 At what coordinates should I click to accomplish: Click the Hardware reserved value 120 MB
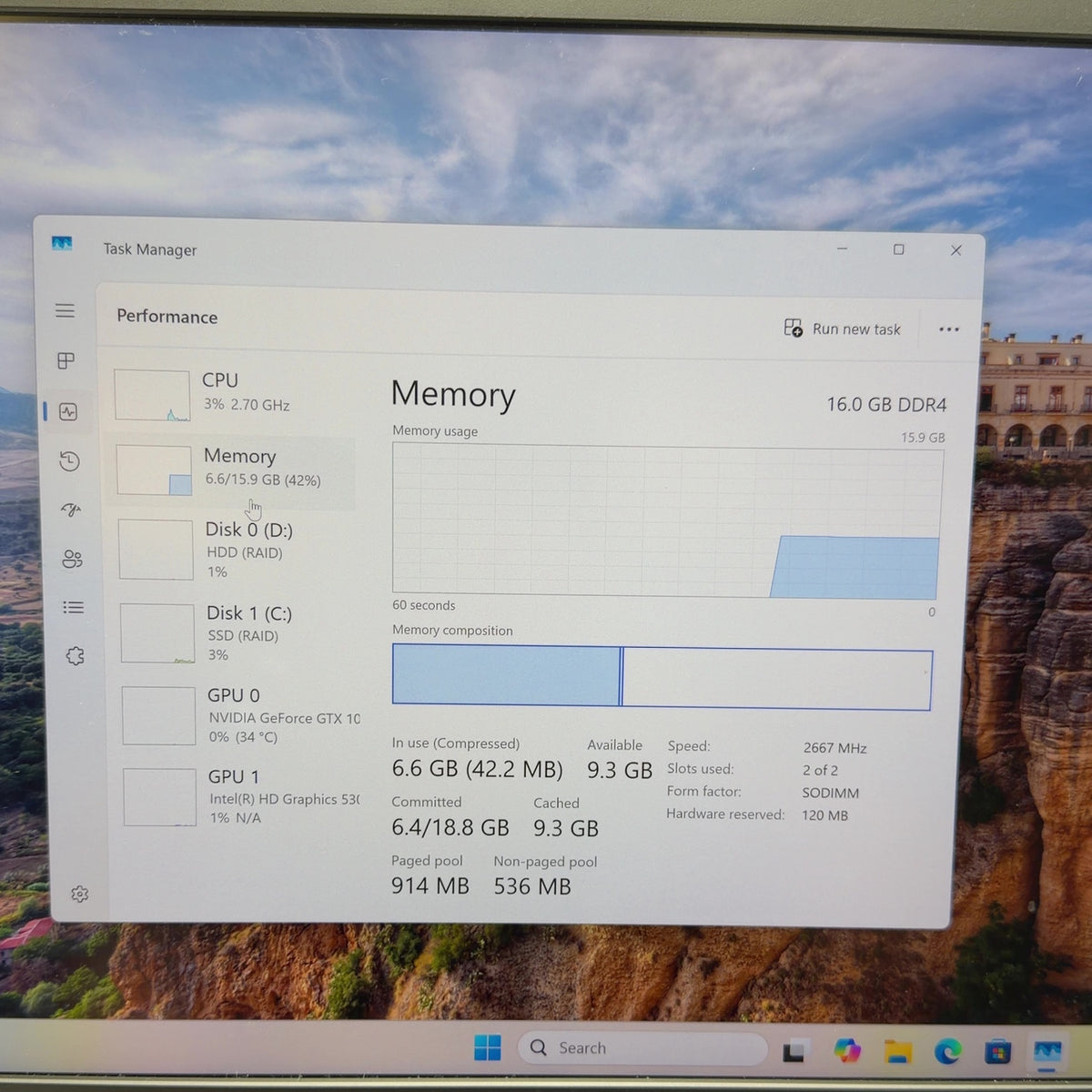[824, 815]
